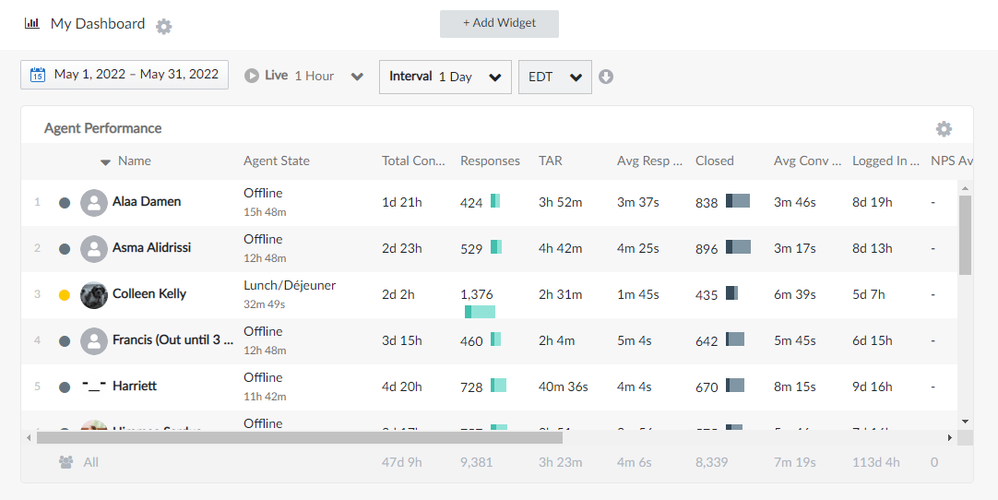
Task: Click the group icon in the All row
Action: 66,462
